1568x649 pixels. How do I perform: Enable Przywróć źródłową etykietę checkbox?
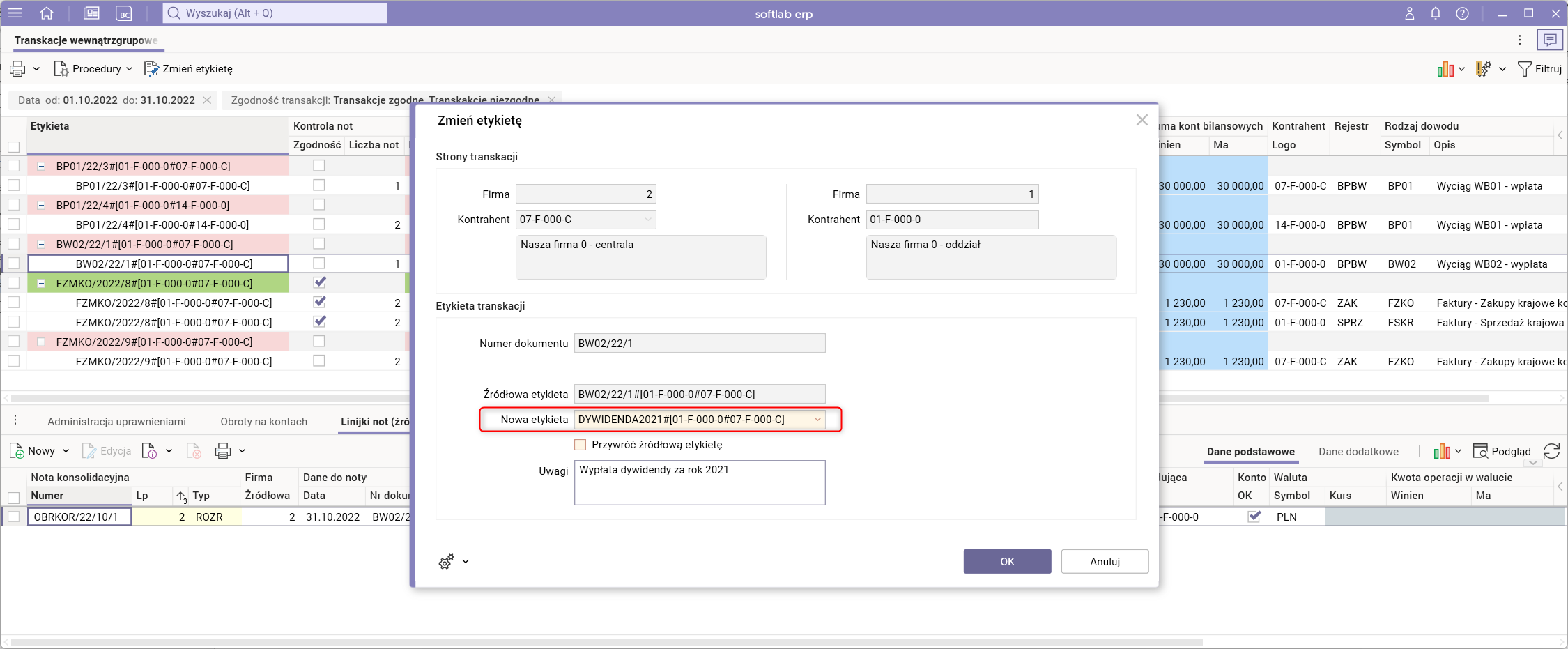click(581, 445)
